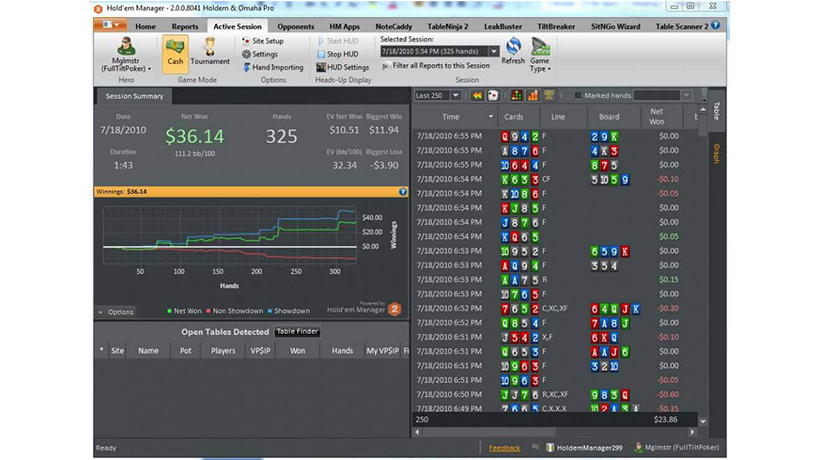Image resolution: width=820 pixels, height=460 pixels.
Task: Click the replay hands rewind icon
Action: point(476,95)
